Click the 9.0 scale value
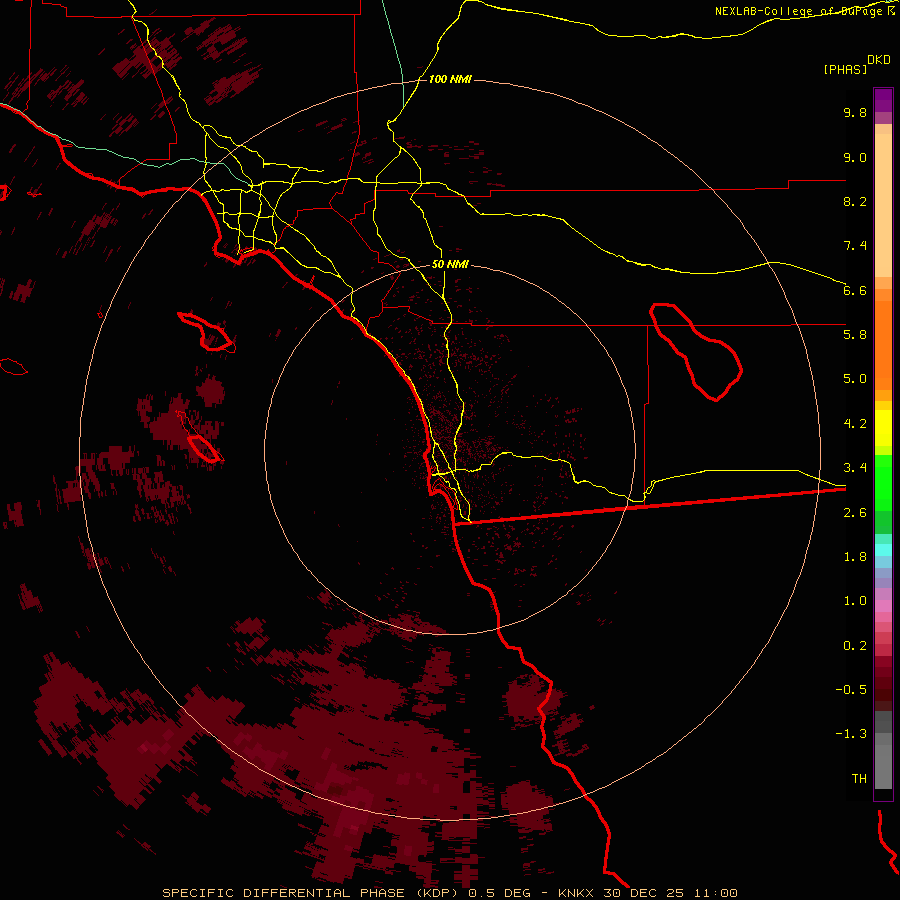The height and width of the screenshot is (900, 900). [855, 157]
